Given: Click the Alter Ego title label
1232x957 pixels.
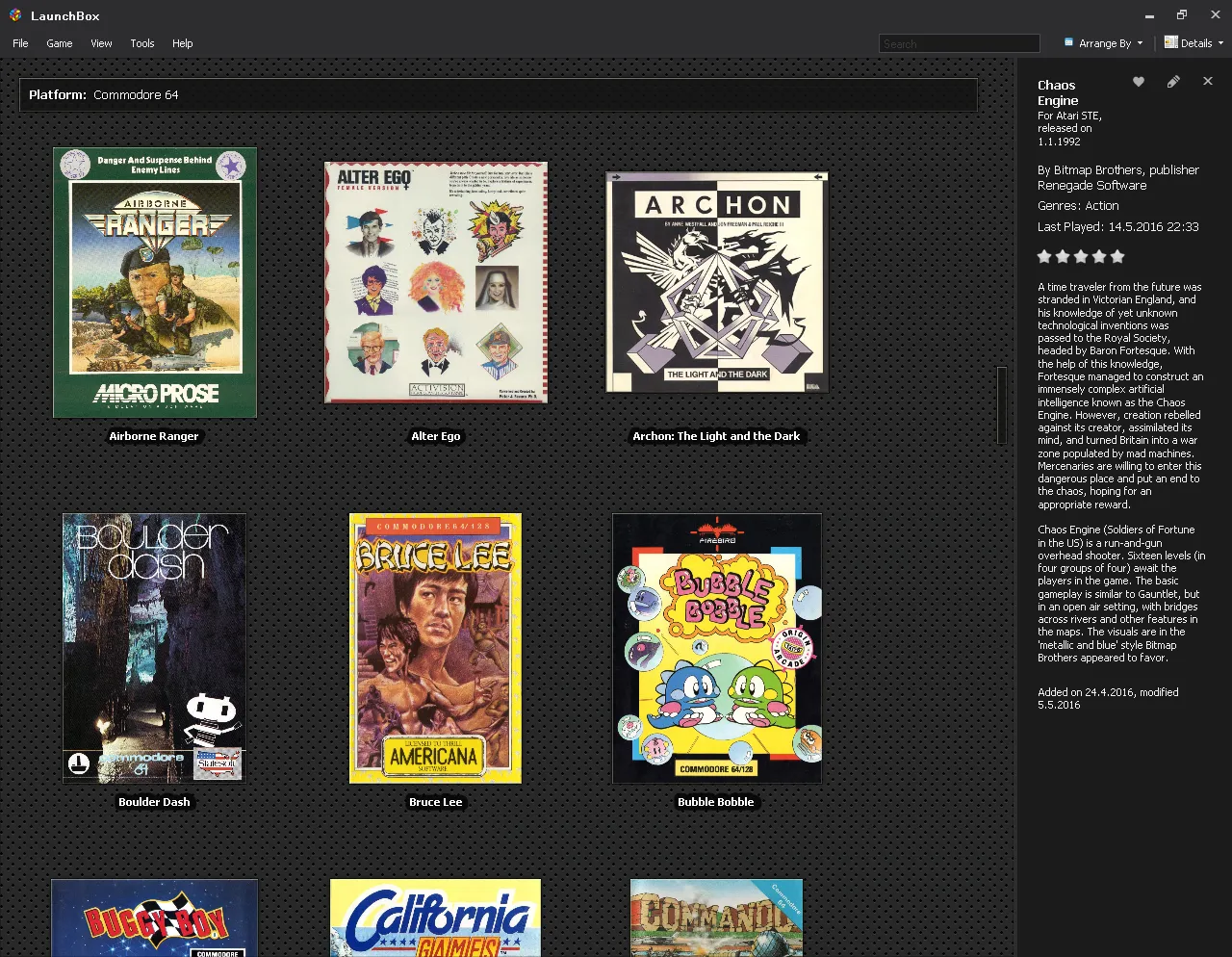Looking at the screenshot, I should pos(436,436).
